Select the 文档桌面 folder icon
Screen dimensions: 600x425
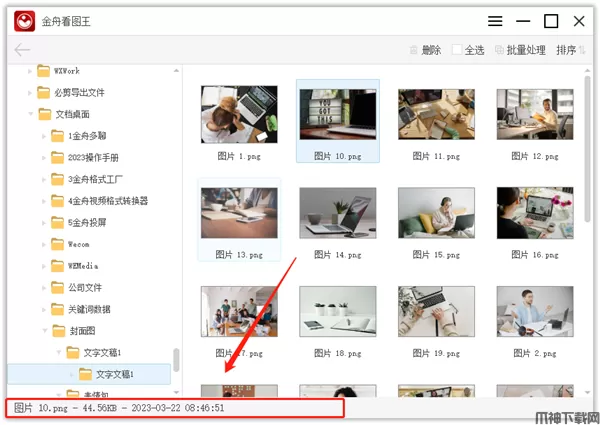[45, 114]
